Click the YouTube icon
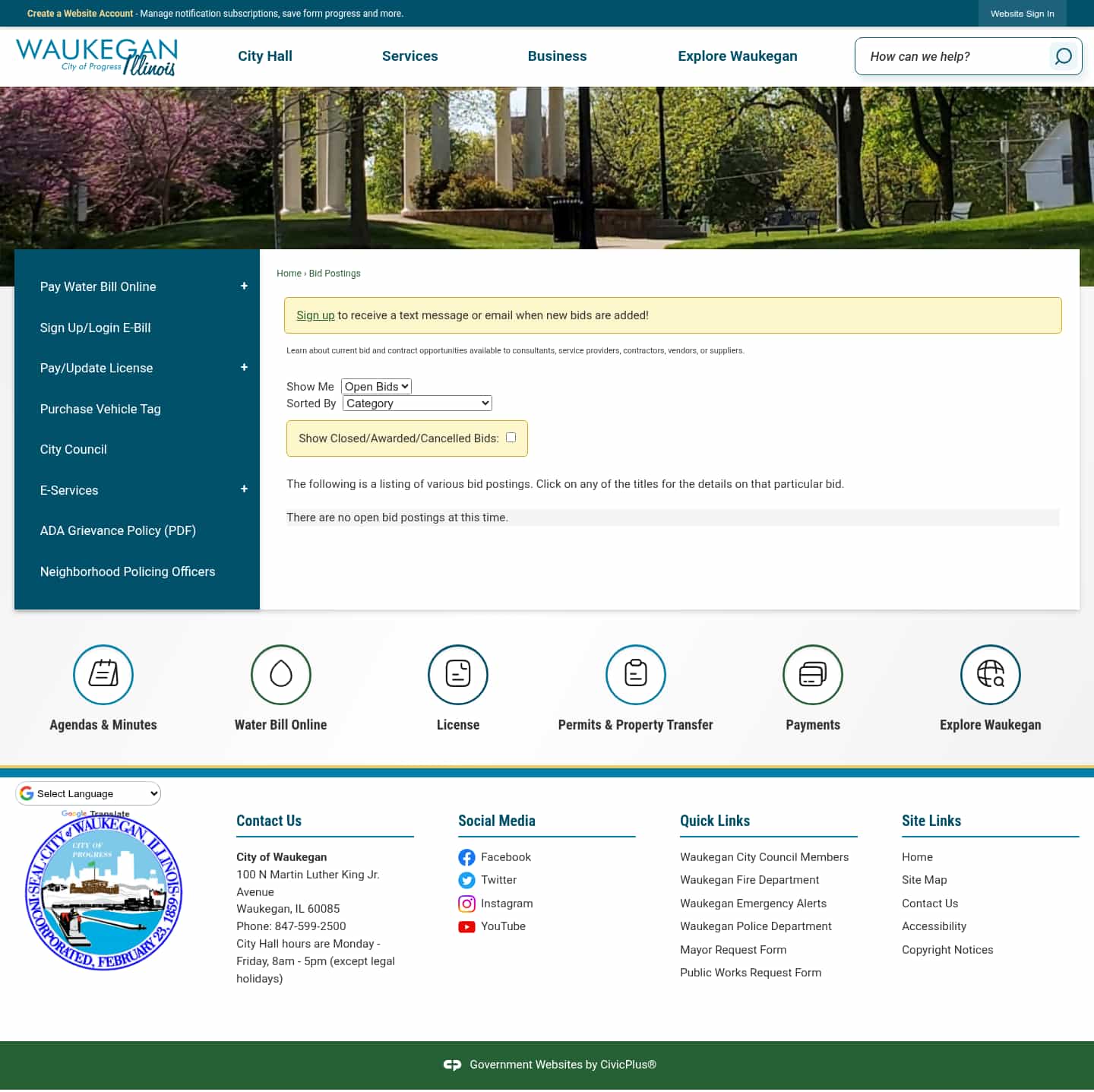The width and height of the screenshot is (1094, 1092). tap(466, 926)
